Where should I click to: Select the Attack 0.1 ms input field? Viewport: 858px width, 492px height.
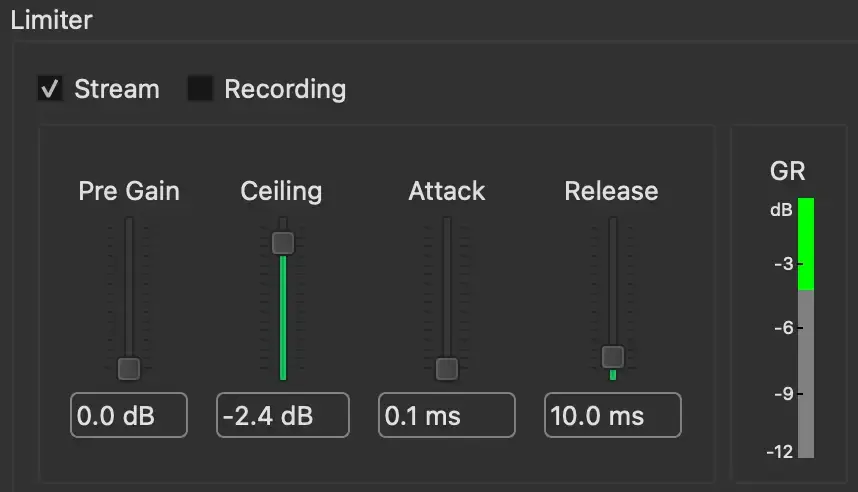point(447,415)
